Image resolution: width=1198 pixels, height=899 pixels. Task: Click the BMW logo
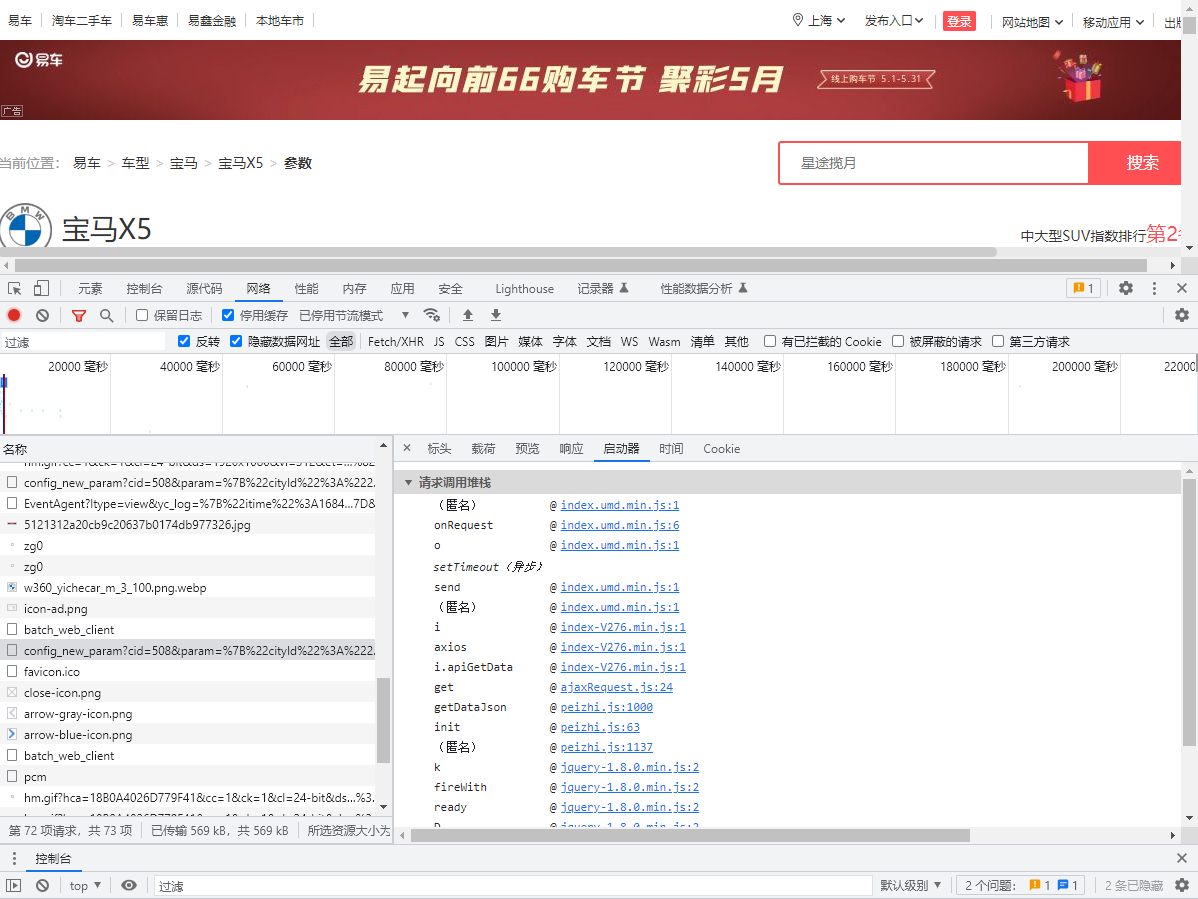click(x=25, y=226)
